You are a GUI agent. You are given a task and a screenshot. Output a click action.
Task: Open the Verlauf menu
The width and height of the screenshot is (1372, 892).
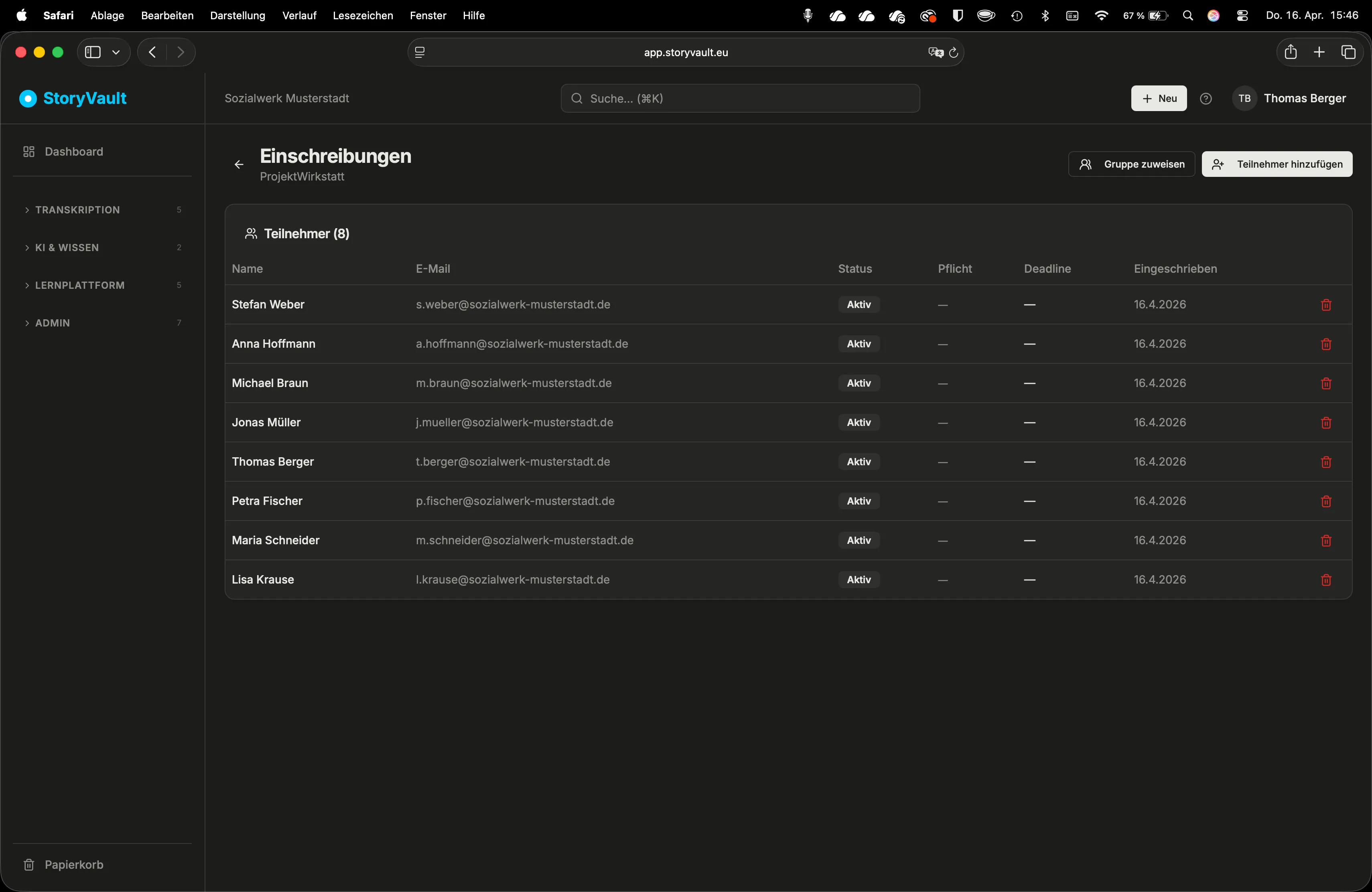(299, 16)
